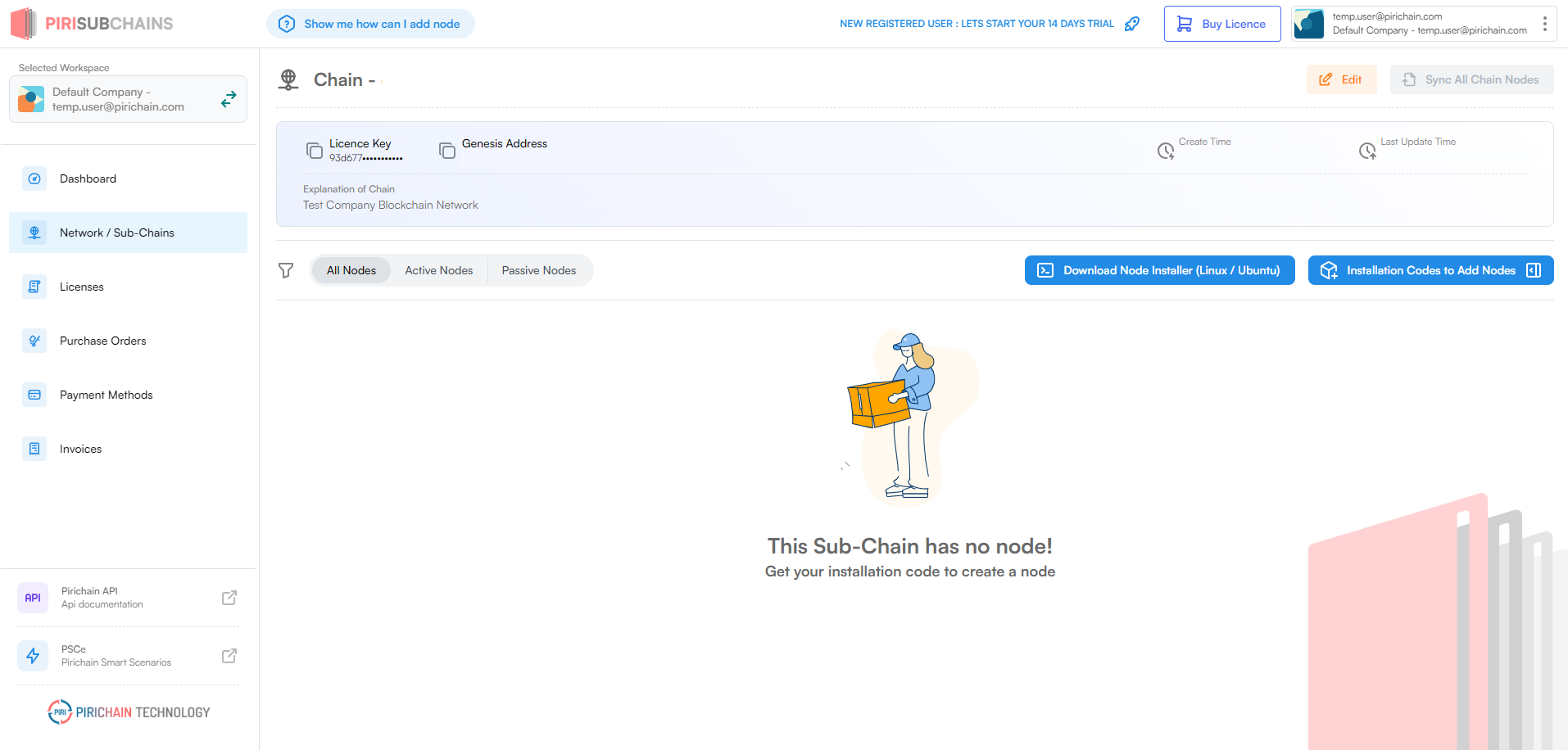1568x750 pixels.
Task: Select the Passive Nodes tab
Action: click(x=538, y=270)
